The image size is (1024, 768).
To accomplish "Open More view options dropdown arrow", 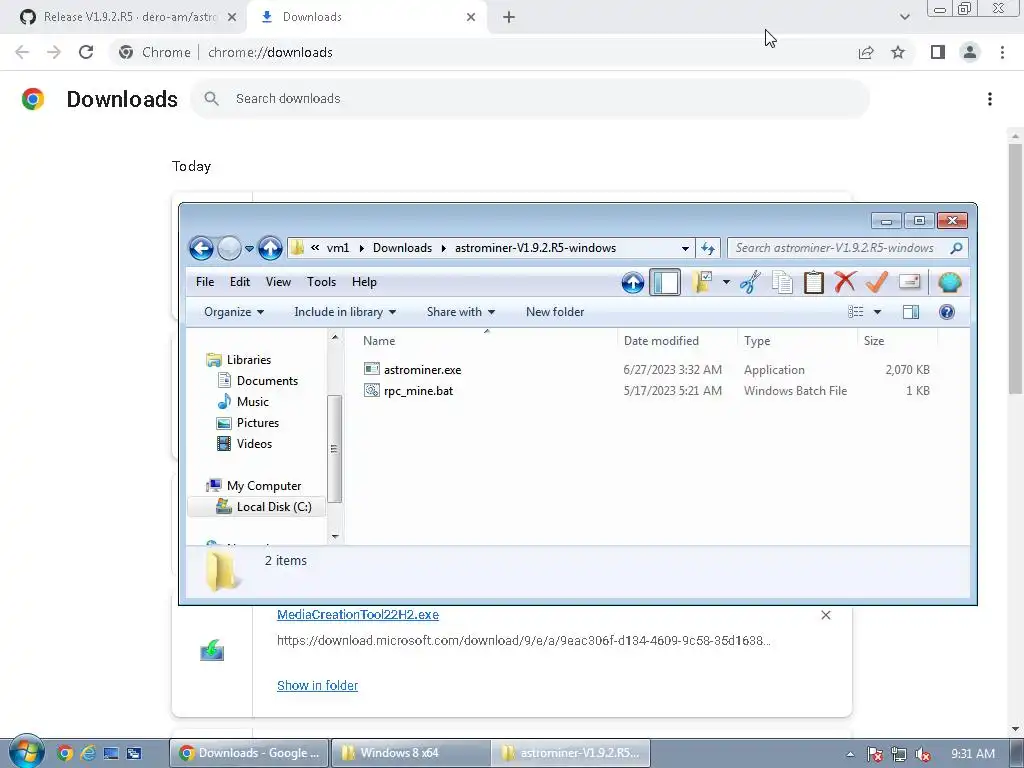I will (x=877, y=312).
